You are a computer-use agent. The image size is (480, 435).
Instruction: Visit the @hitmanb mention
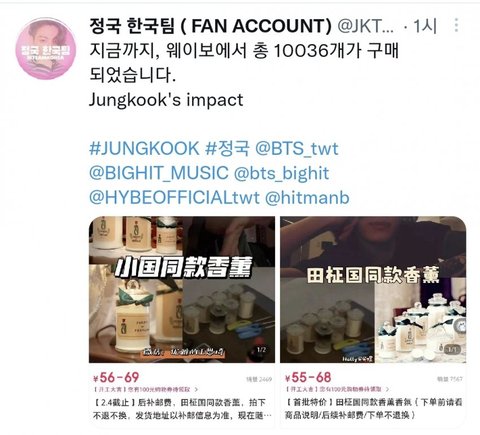tap(307, 198)
